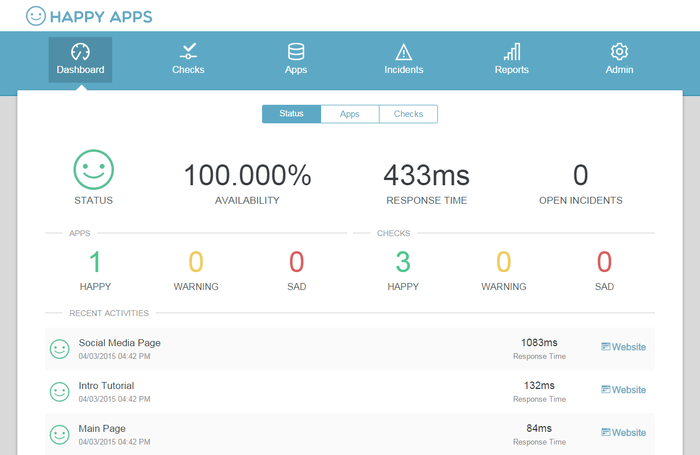Click the large green status smiley
The width and height of the screenshot is (700, 455).
93,170
